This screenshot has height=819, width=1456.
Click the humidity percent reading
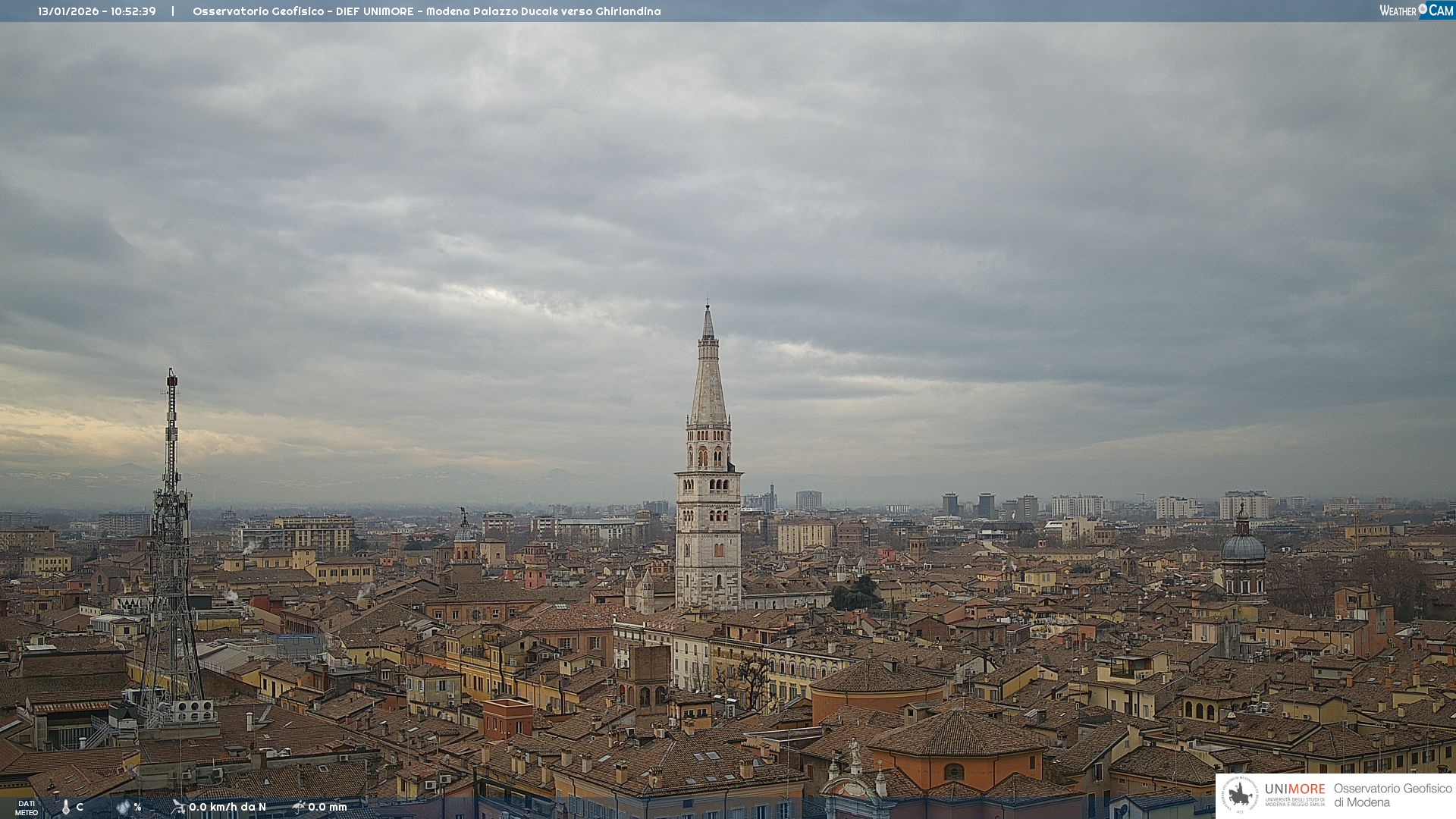(138, 807)
